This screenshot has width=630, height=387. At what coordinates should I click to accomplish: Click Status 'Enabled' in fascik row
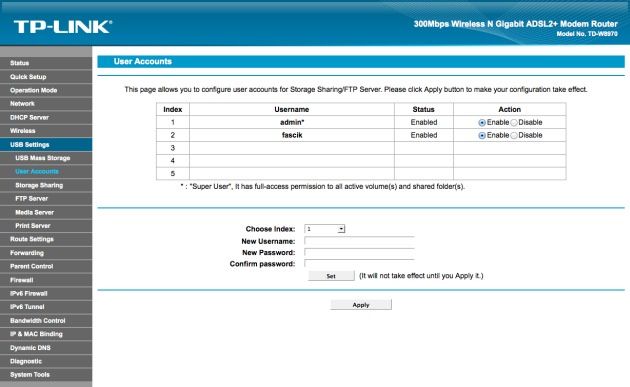click(x=424, y=135)
